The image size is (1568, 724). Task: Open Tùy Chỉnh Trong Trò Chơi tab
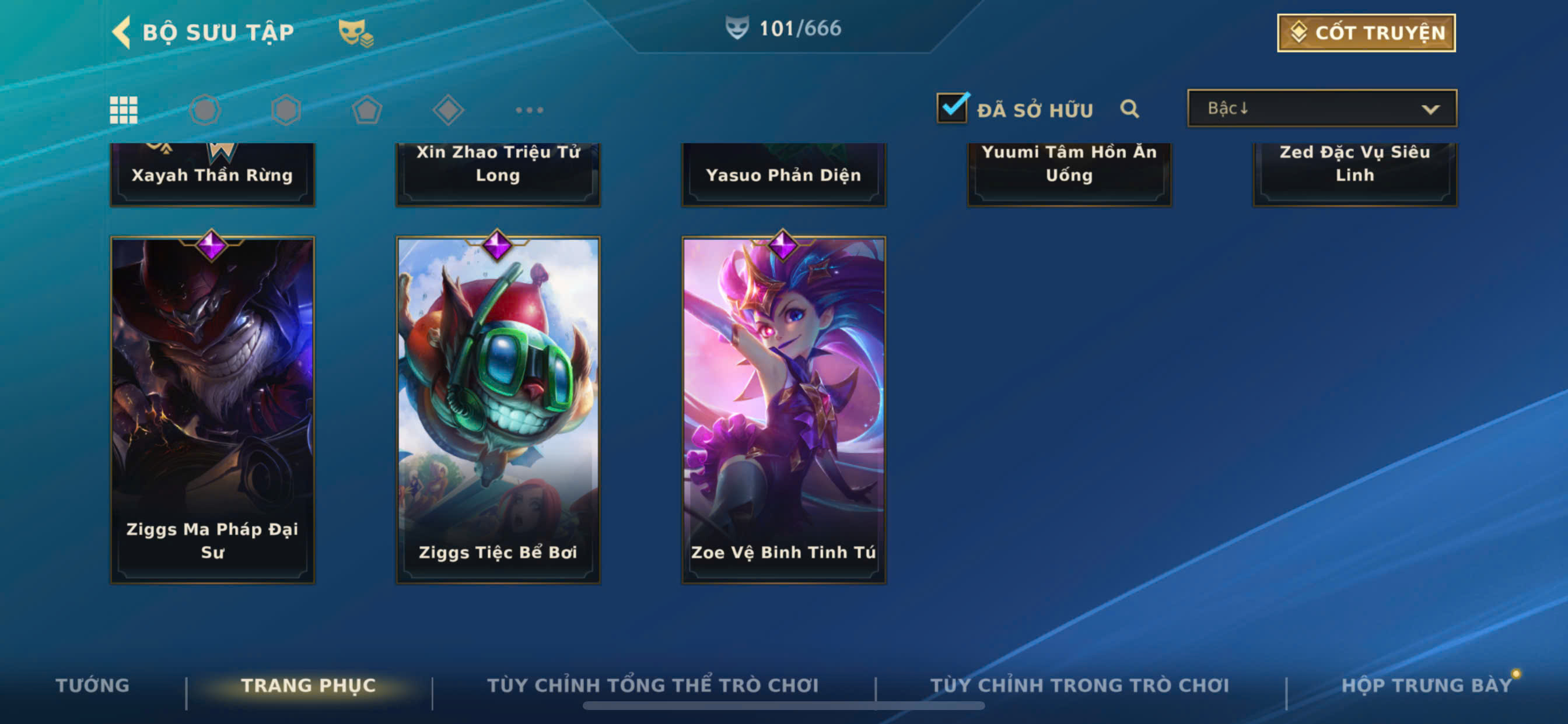pos(1080,685)
